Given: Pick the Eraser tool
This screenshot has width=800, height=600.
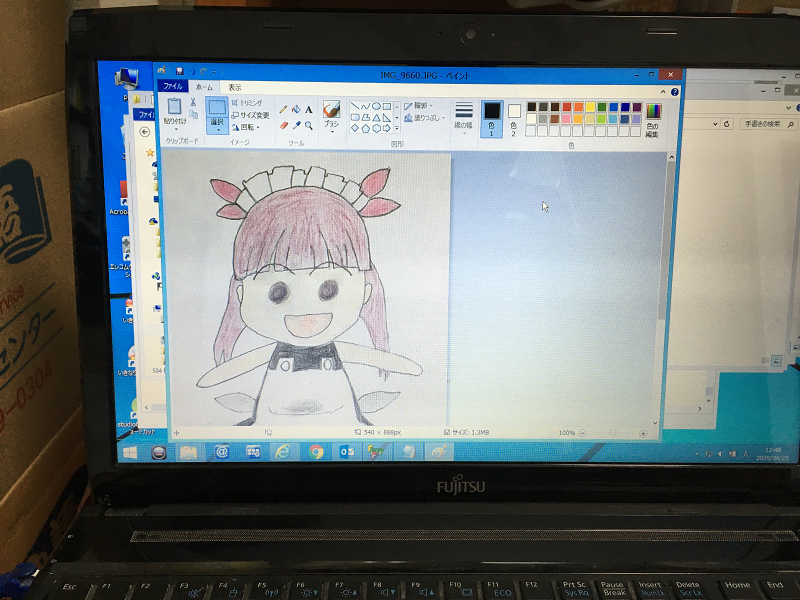Looking at the screenshot, I should click(283, 126).
